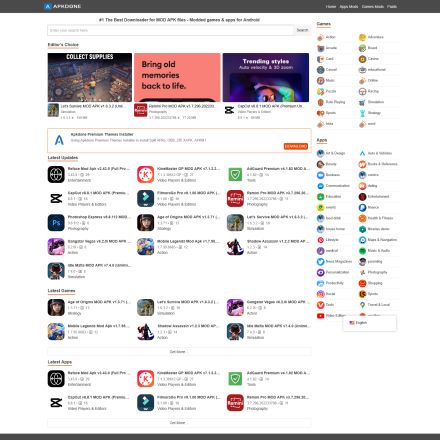Click the AdGuard Premium shield icon
This screenshot has width=440, height=440.
[235, 174]
